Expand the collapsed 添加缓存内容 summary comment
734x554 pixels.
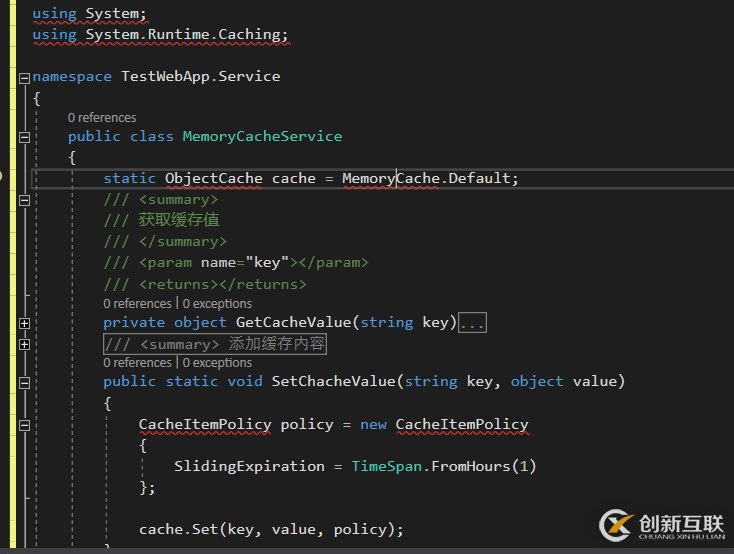point(25,344)
